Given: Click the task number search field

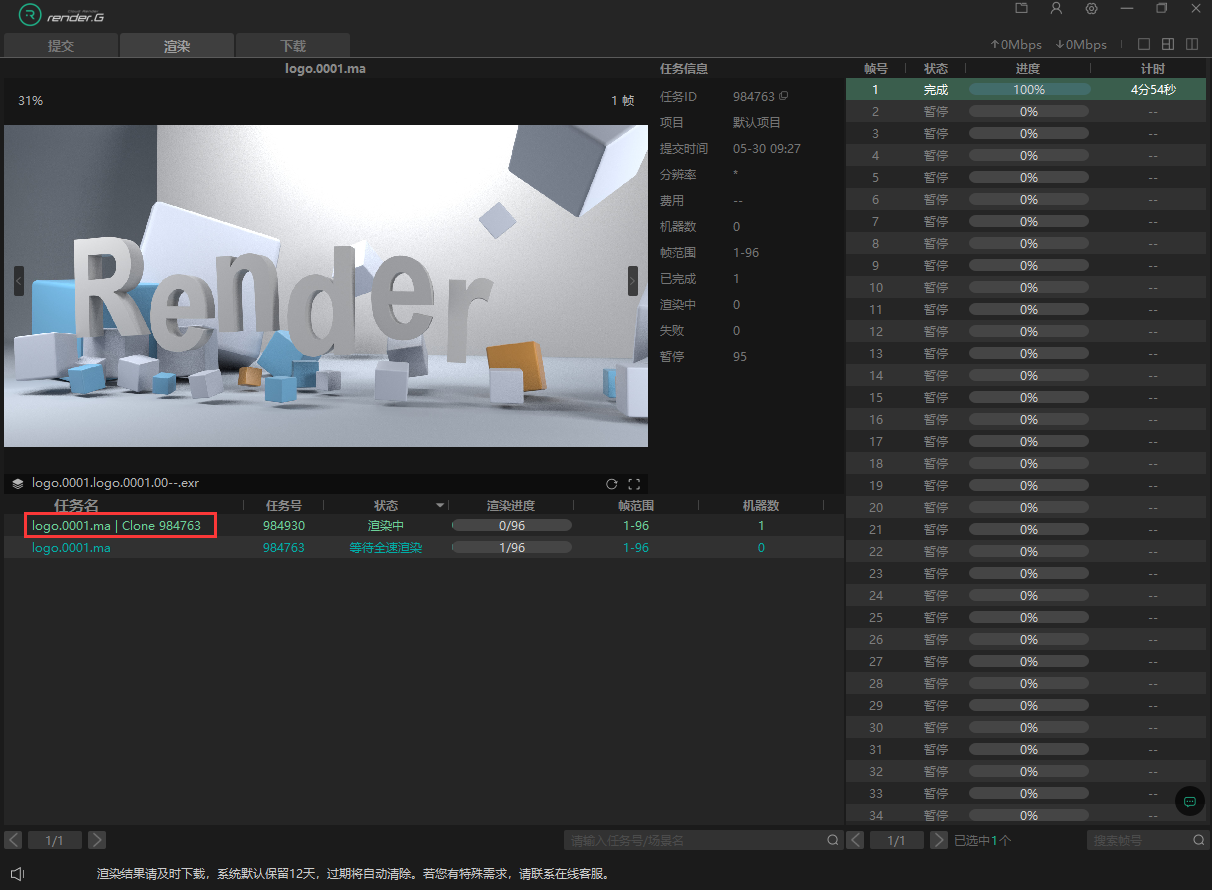Looking at the screenshot, I should [x=695, y=841].
